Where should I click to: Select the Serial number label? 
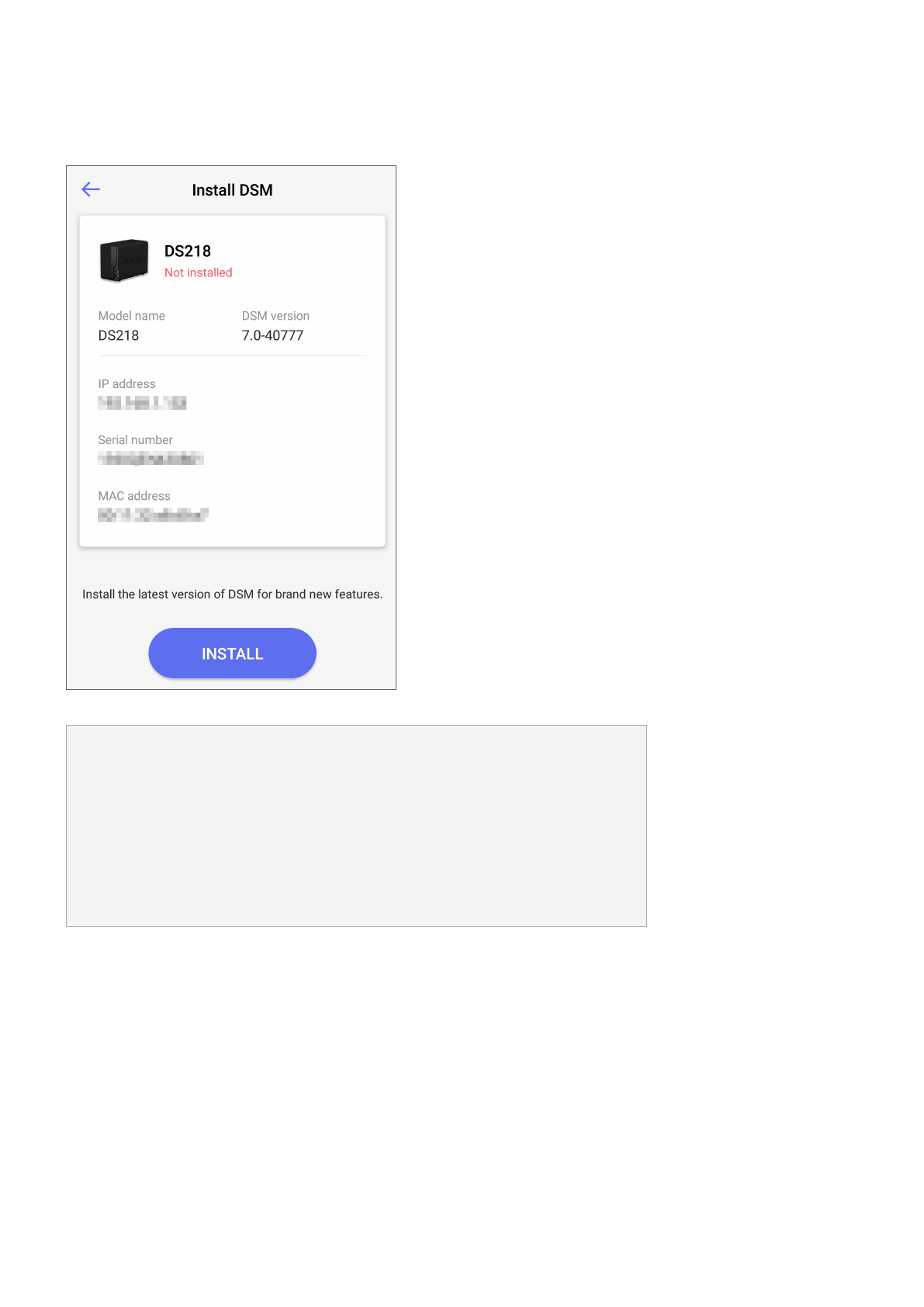(135, 440)
